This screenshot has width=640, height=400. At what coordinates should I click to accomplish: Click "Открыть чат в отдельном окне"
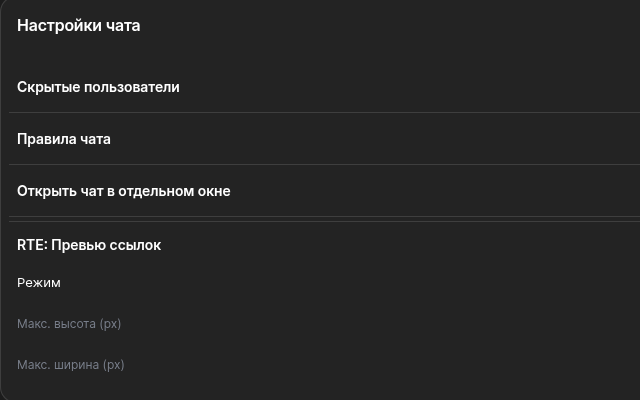(x=124, y=191)
